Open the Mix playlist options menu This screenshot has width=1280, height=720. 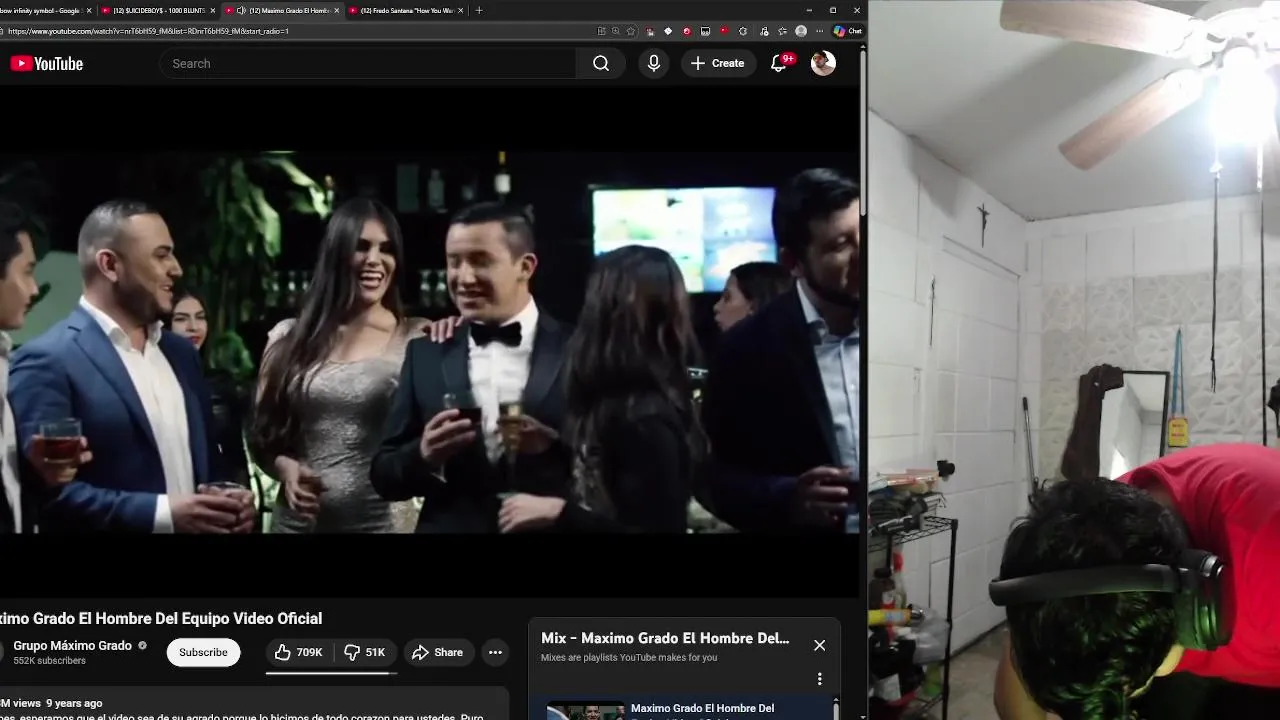click(x=819, y=679)
